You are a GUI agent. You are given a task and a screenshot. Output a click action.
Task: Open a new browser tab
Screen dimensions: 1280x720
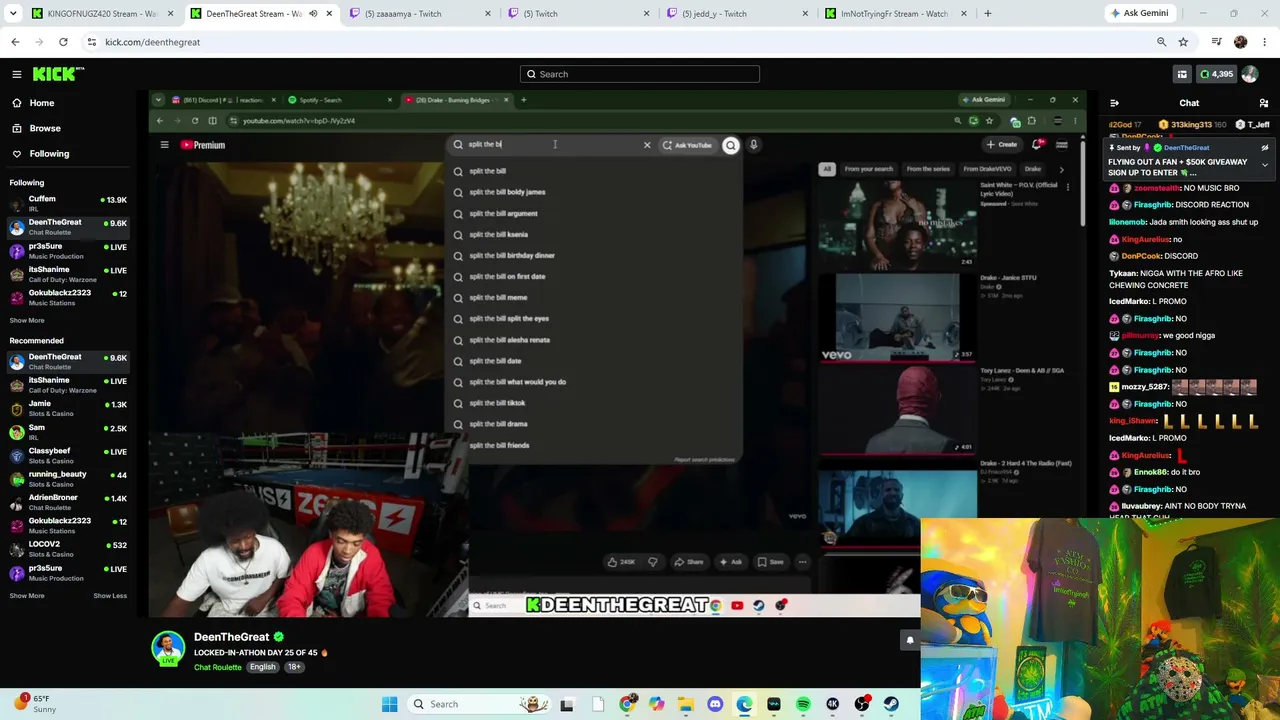pos(988,14)
